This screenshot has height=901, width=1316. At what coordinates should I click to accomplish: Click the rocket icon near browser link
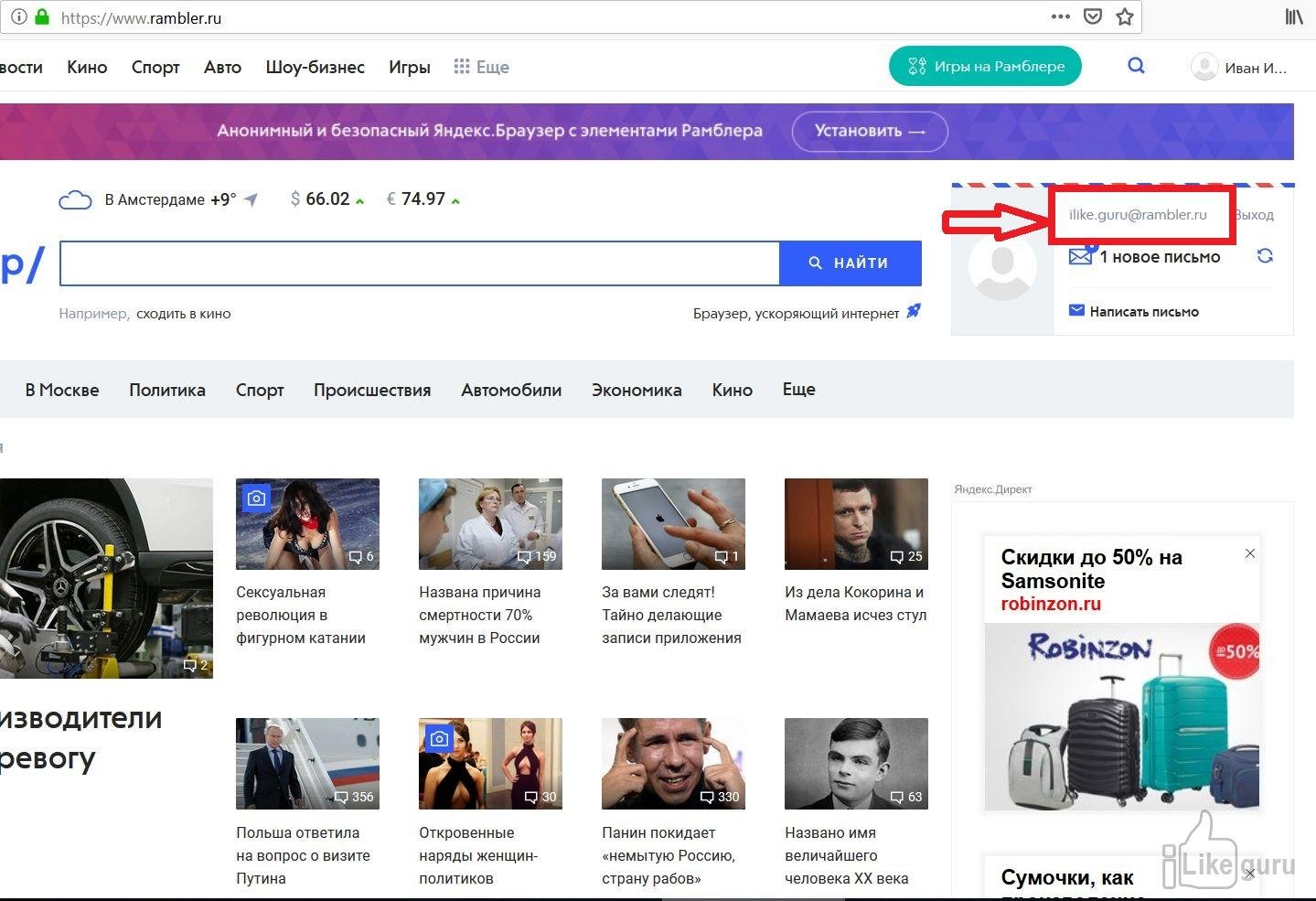[x=913, y=312]
